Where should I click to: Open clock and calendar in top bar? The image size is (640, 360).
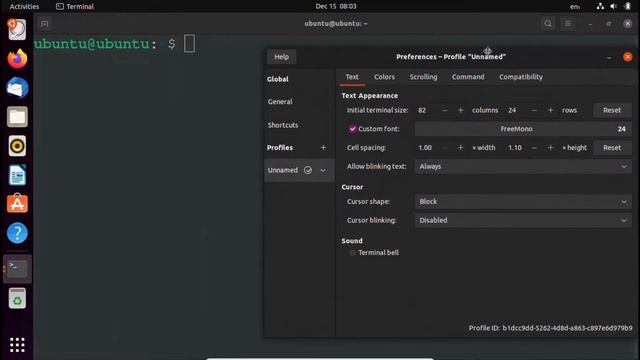click(x=336, y=6)
